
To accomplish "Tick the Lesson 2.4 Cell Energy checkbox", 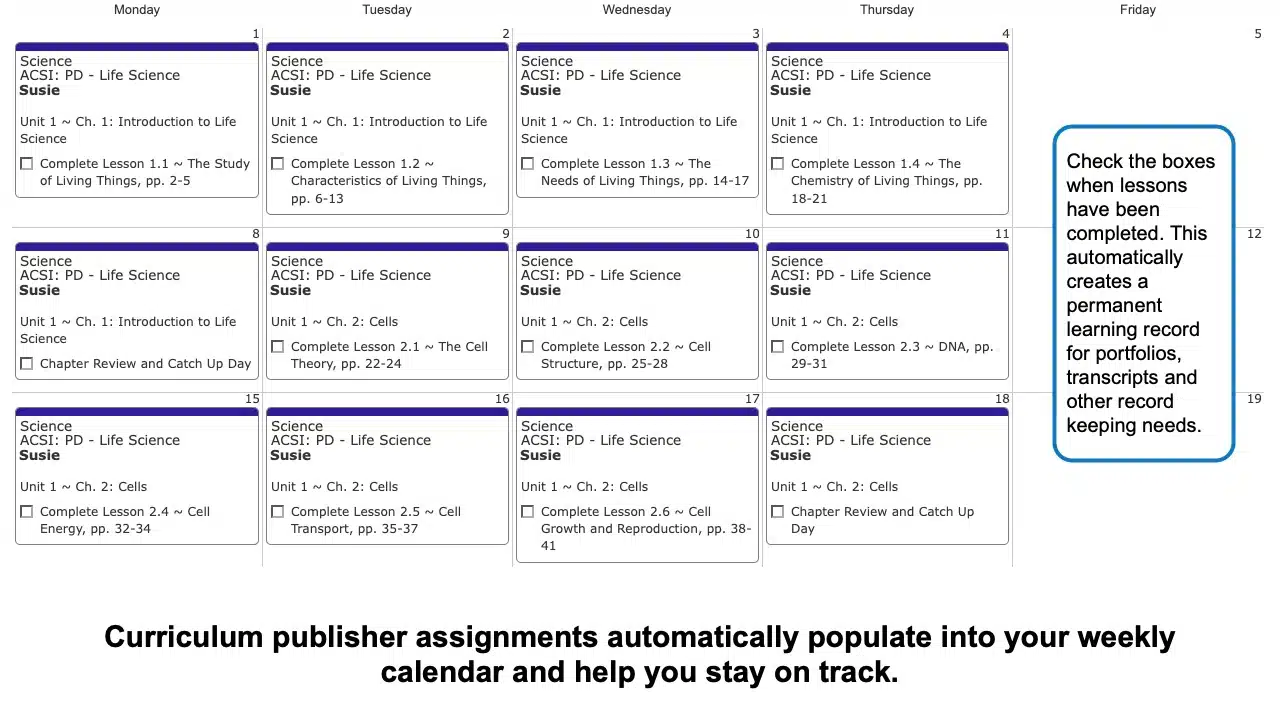I will pyautogui.click(x=27, y=512).
